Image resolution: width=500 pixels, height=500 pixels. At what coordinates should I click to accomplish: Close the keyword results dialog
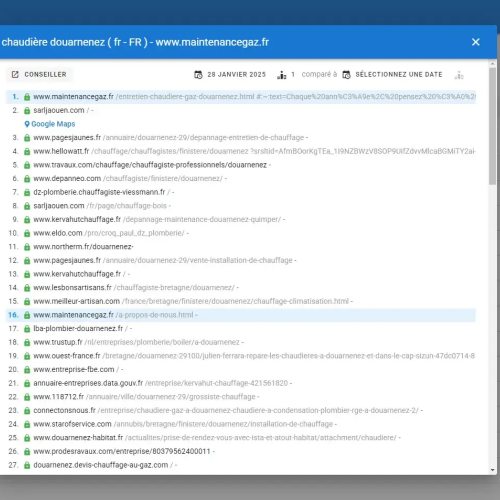[476, 42]
